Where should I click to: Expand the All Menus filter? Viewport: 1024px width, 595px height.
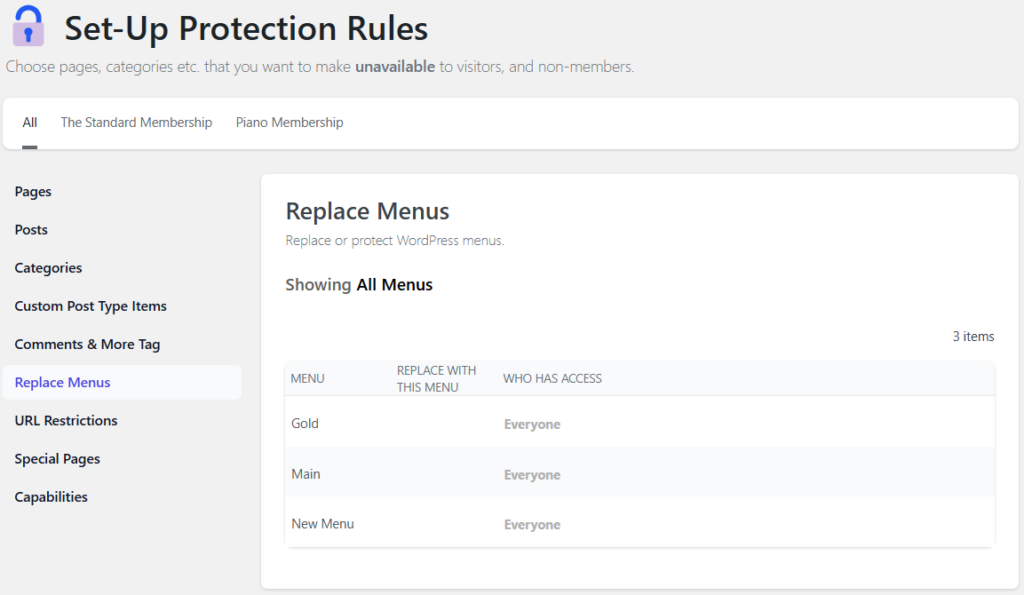394,285
